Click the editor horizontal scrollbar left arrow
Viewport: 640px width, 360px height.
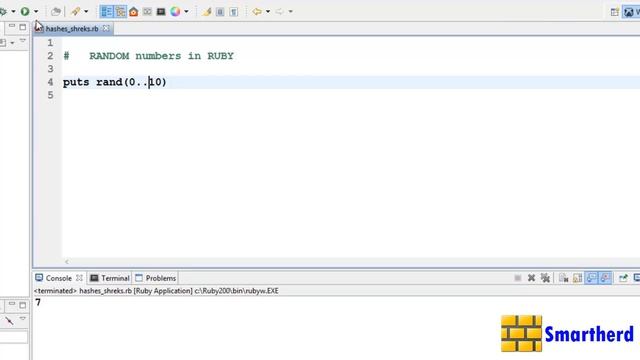click(67, 262)
